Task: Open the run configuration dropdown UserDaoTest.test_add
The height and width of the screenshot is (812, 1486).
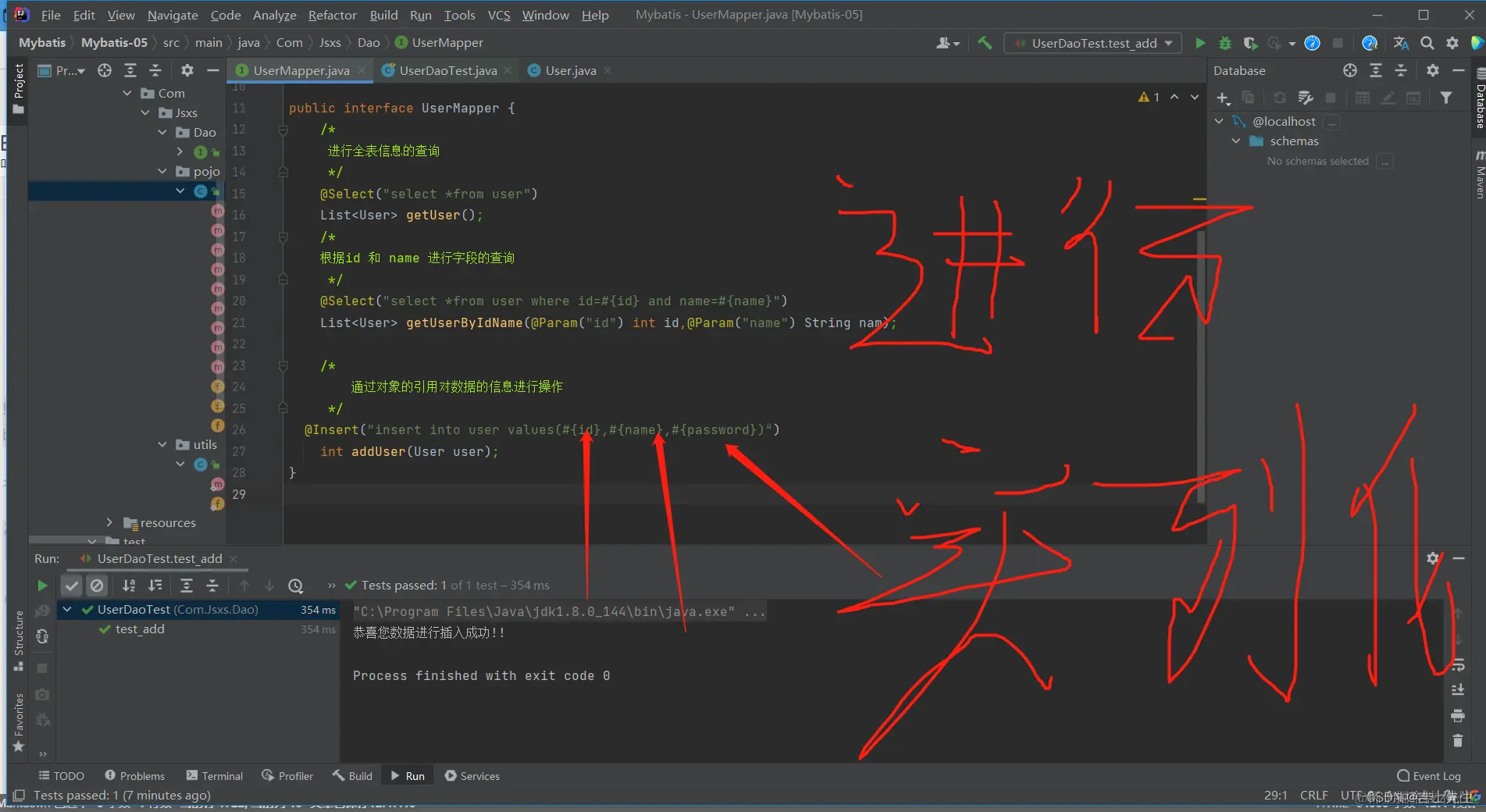Action: coord(1092,43)
